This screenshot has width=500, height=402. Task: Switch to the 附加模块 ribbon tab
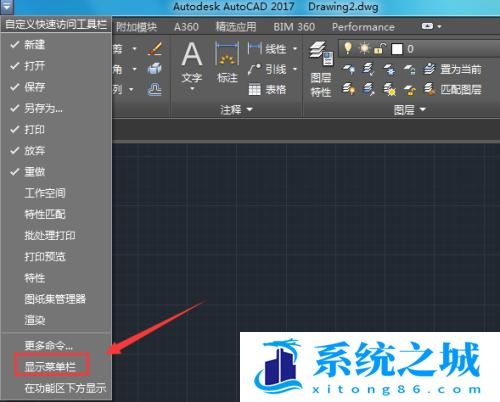(x=136, y=27)
